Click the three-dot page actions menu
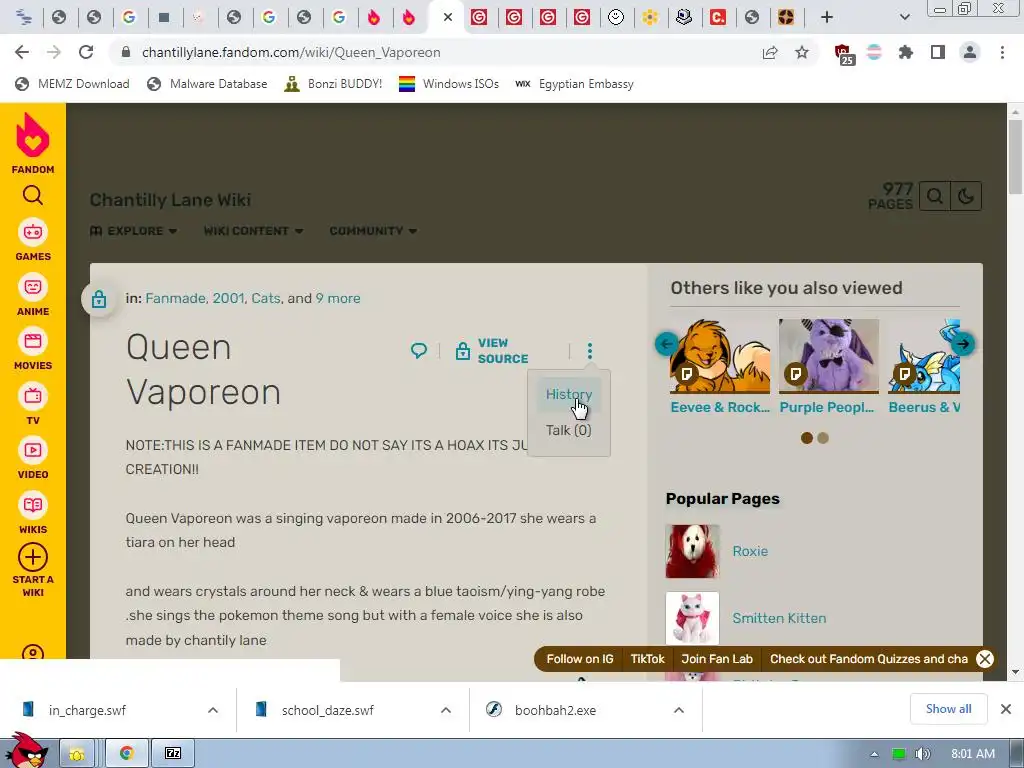This screenshot has width=1024, height=768. pos(590,351)
